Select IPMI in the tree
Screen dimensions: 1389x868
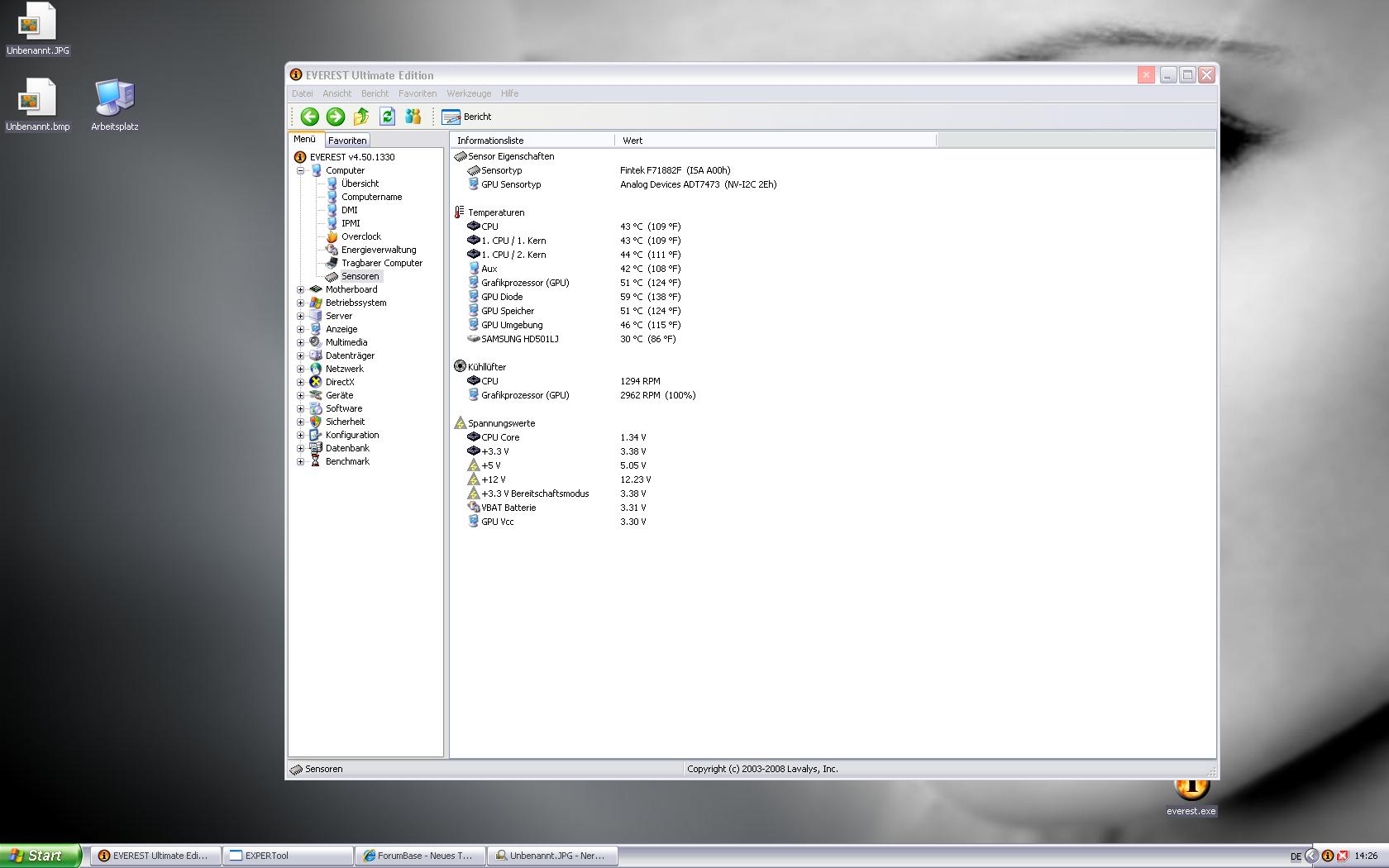click(x=351, y=223)
